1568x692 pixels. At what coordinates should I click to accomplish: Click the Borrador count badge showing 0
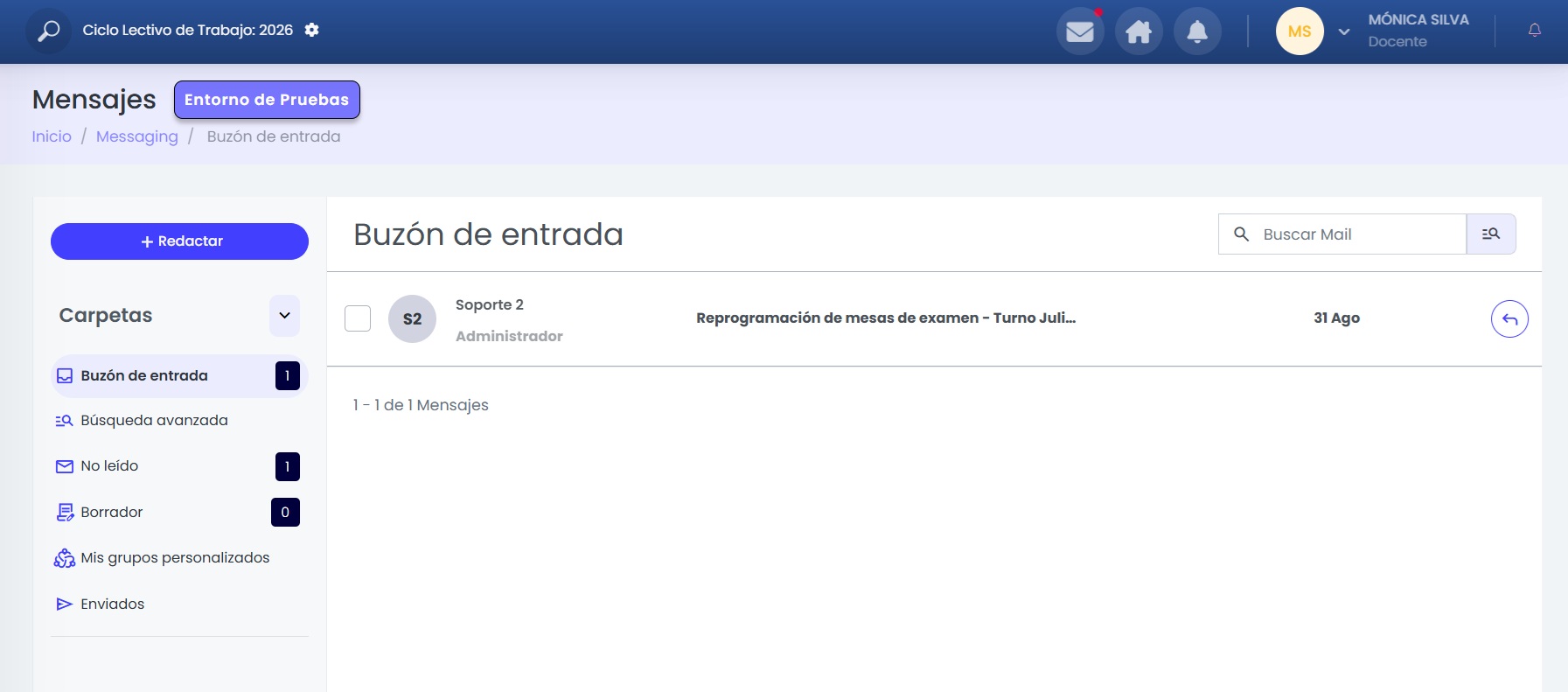point(285,512)
